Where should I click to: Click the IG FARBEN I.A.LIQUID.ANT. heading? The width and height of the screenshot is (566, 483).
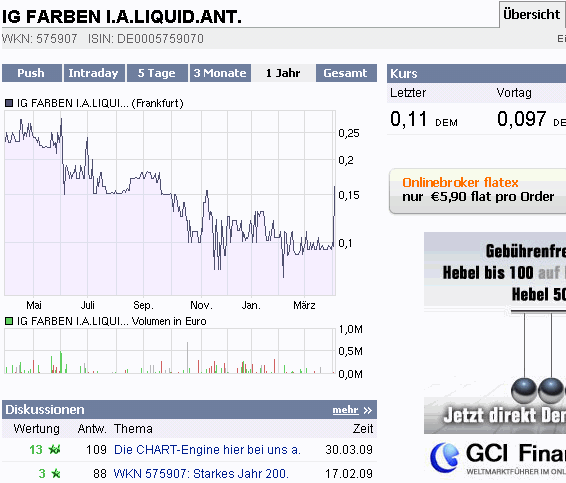pyautogui.click(x=122, y=17)
